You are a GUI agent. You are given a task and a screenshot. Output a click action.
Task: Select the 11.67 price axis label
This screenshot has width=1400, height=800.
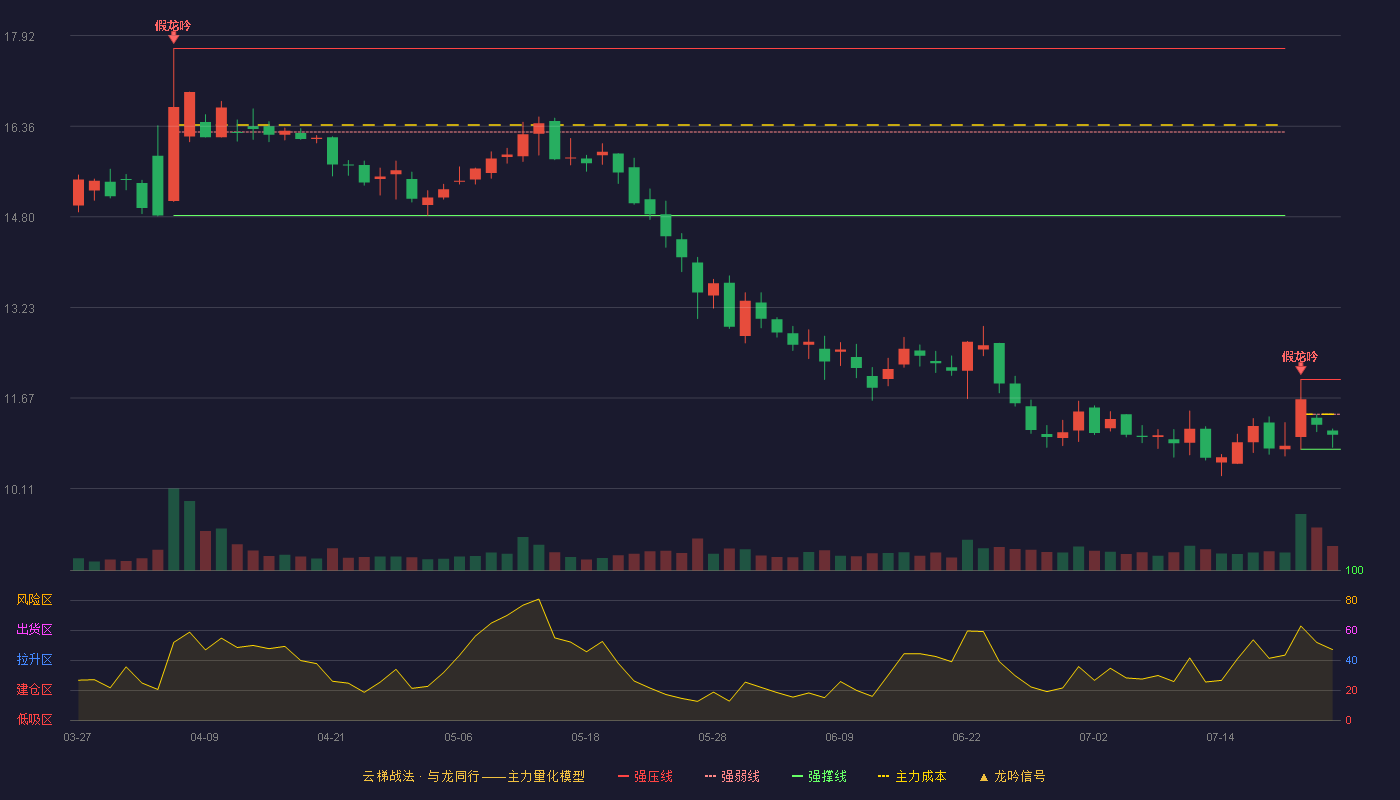19,399
